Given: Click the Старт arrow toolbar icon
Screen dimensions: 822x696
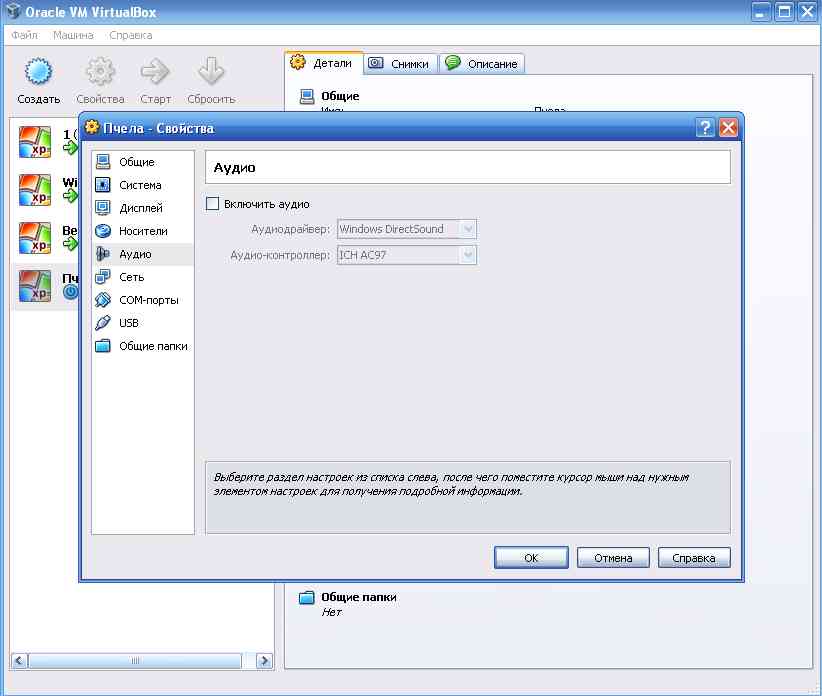Looking at the screenshot, I should pyautogui.click(x=155, y=71).
